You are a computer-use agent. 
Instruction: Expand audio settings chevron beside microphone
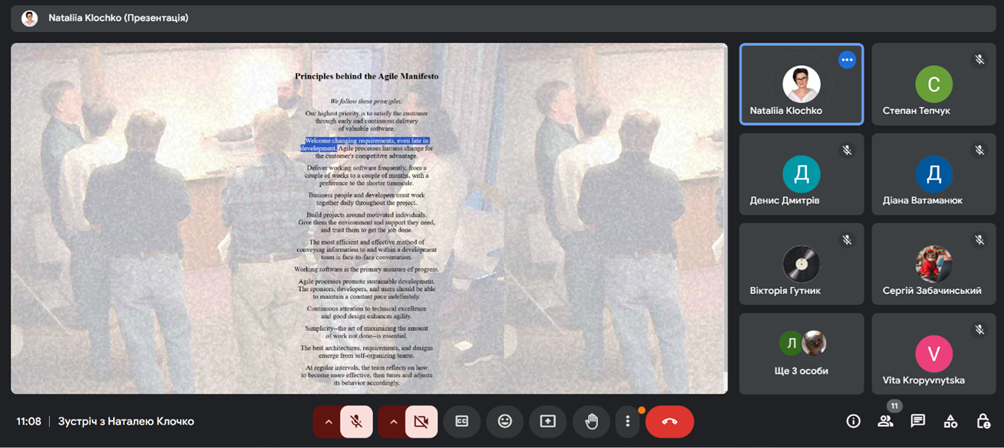328,422
